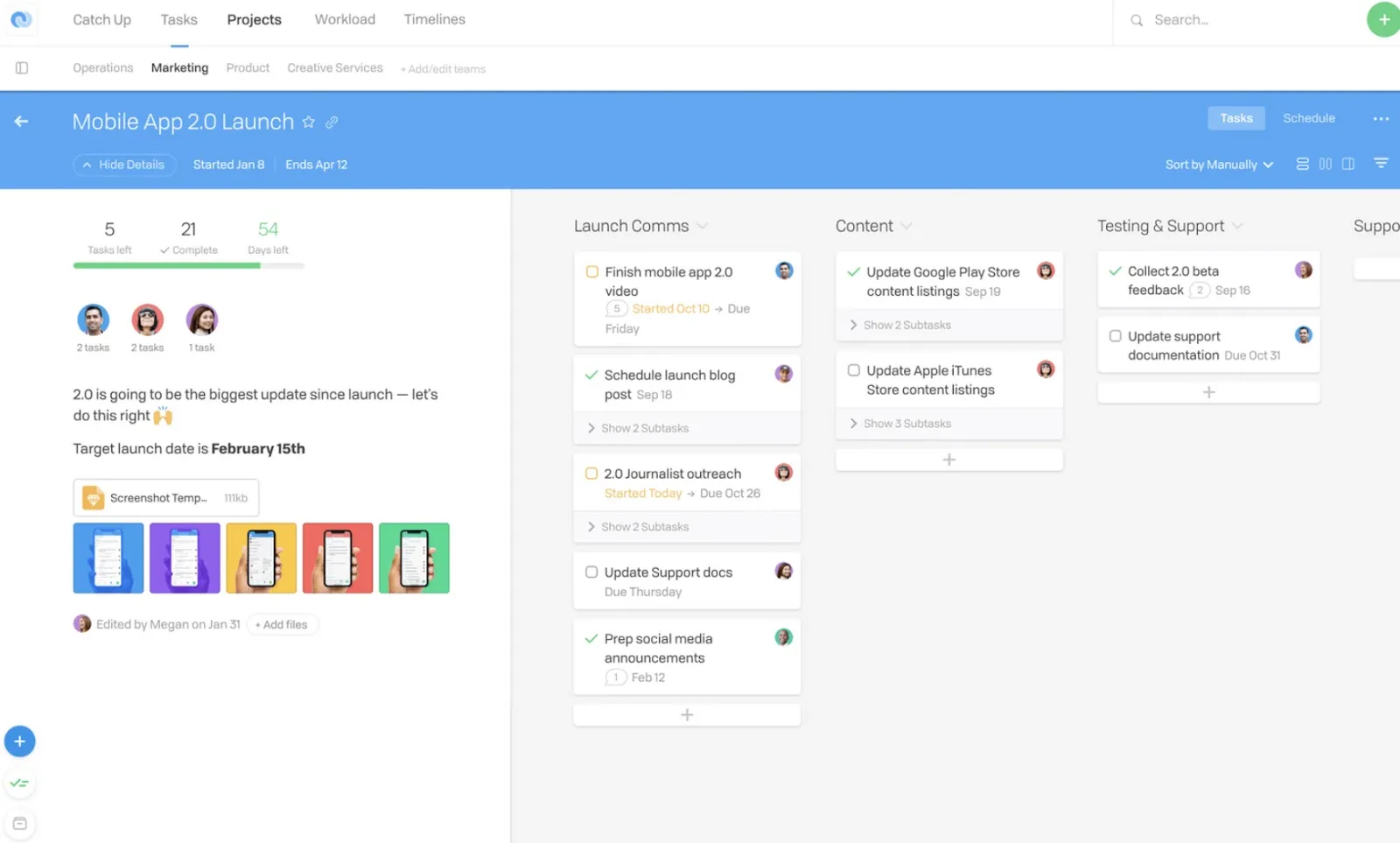Open Content column dropdown

tap(906, 227)
